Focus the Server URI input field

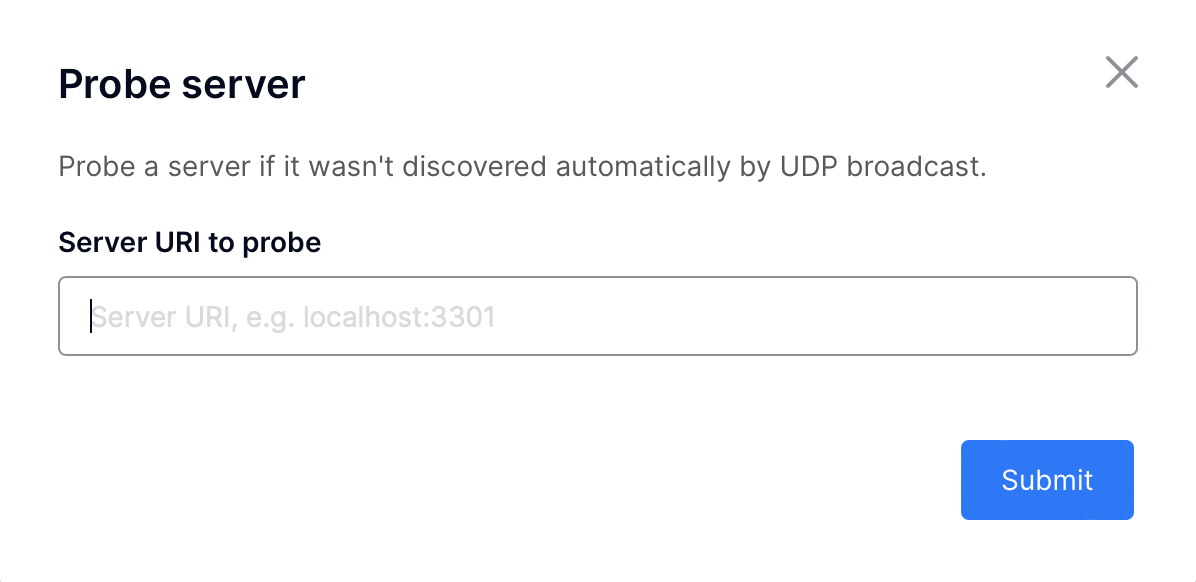(598, 316)
